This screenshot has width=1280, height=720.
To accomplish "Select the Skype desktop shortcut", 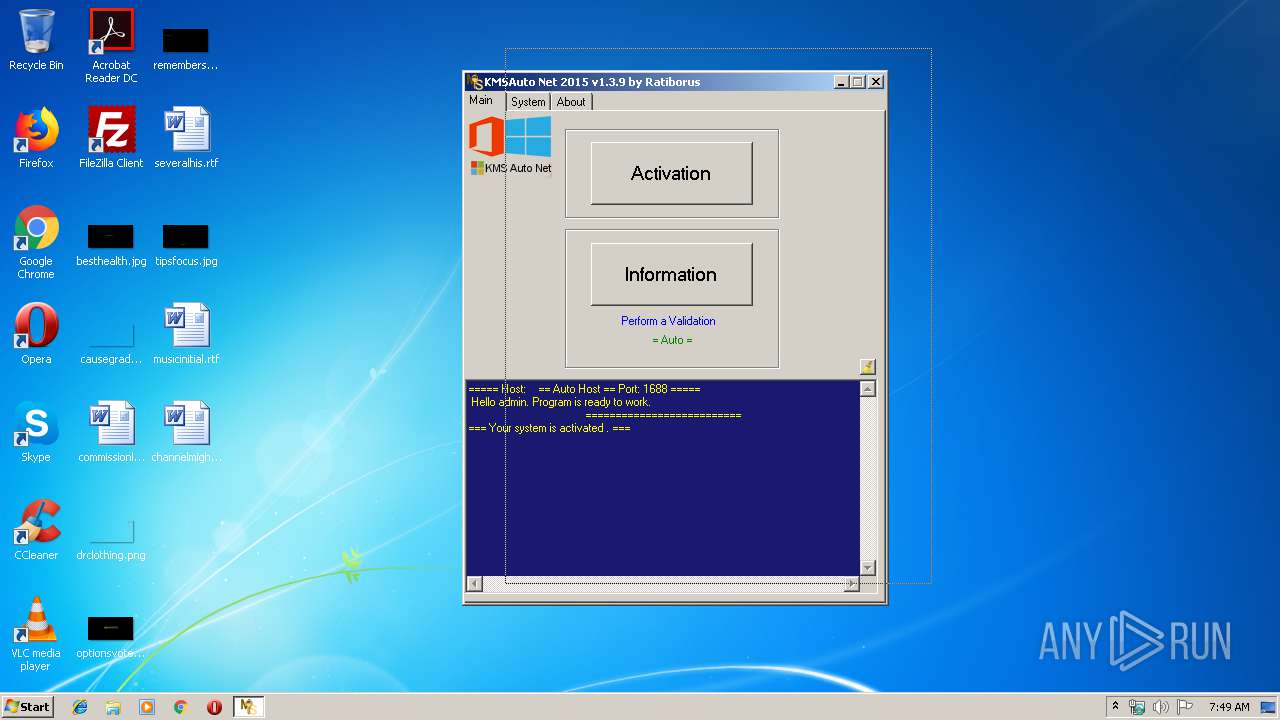I will [36, 432].
